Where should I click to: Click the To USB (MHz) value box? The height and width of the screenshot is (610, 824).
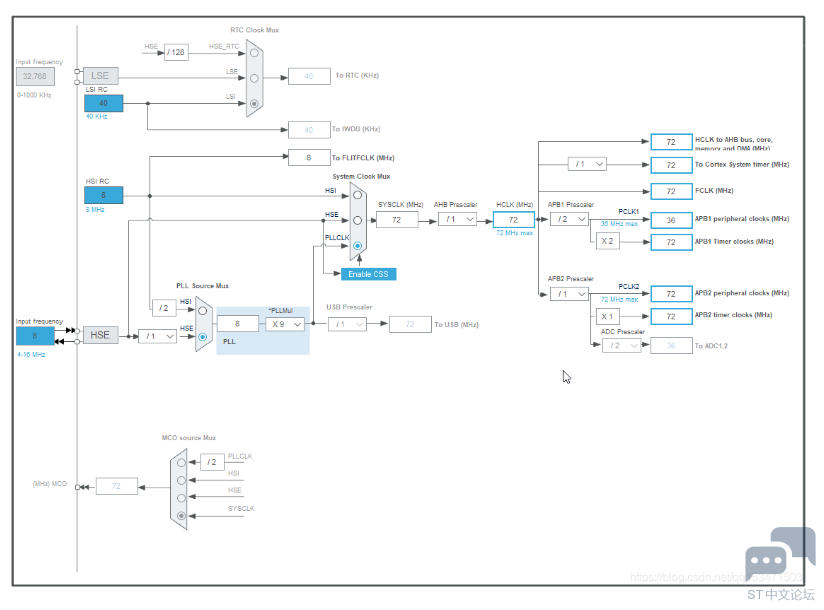pyautogui.click(x=410, y=325)
